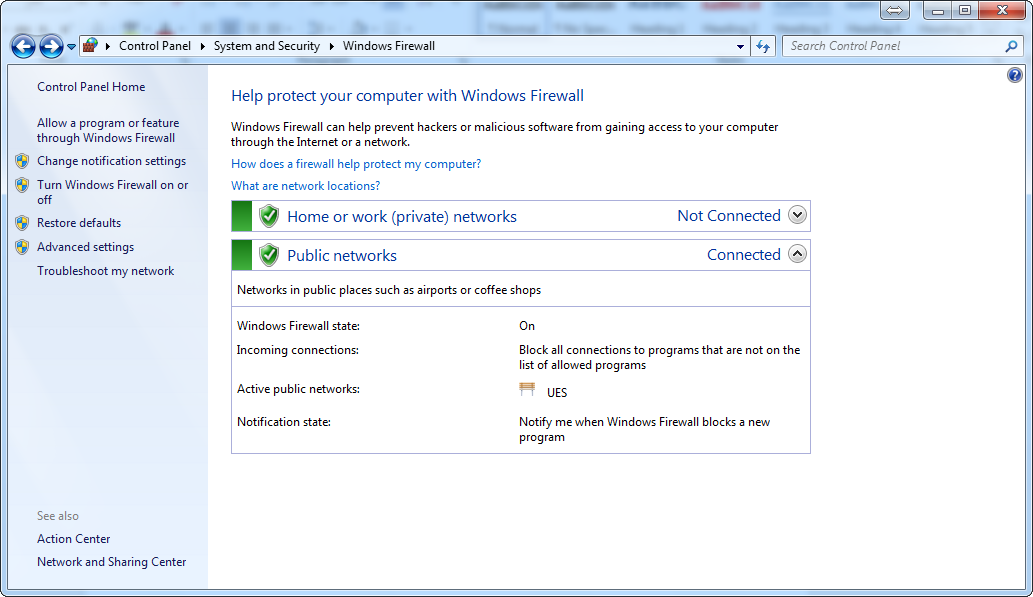1033x597 pixels.
Task: Click the Back navigation arrow
Action: [23, 46]
